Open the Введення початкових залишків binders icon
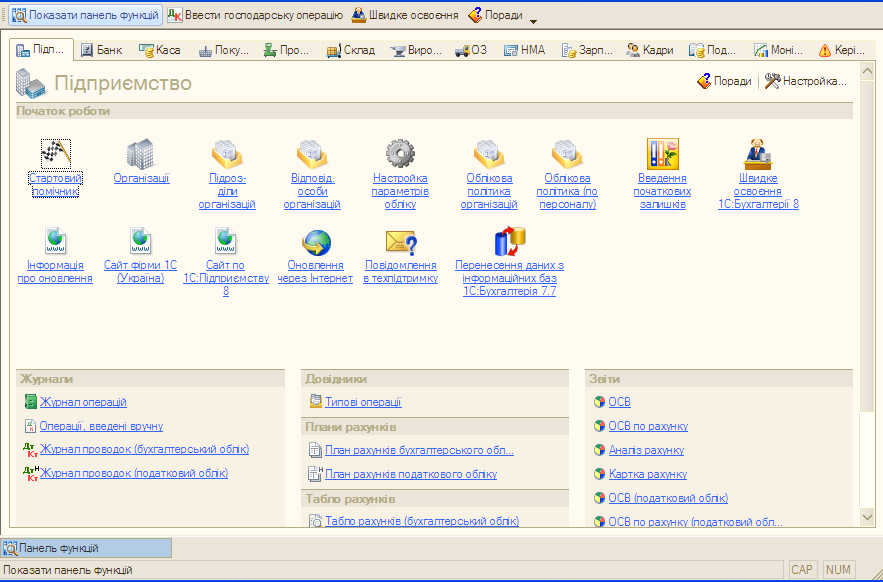The height and width of the screenshot is (582, 883). (662, 154)
